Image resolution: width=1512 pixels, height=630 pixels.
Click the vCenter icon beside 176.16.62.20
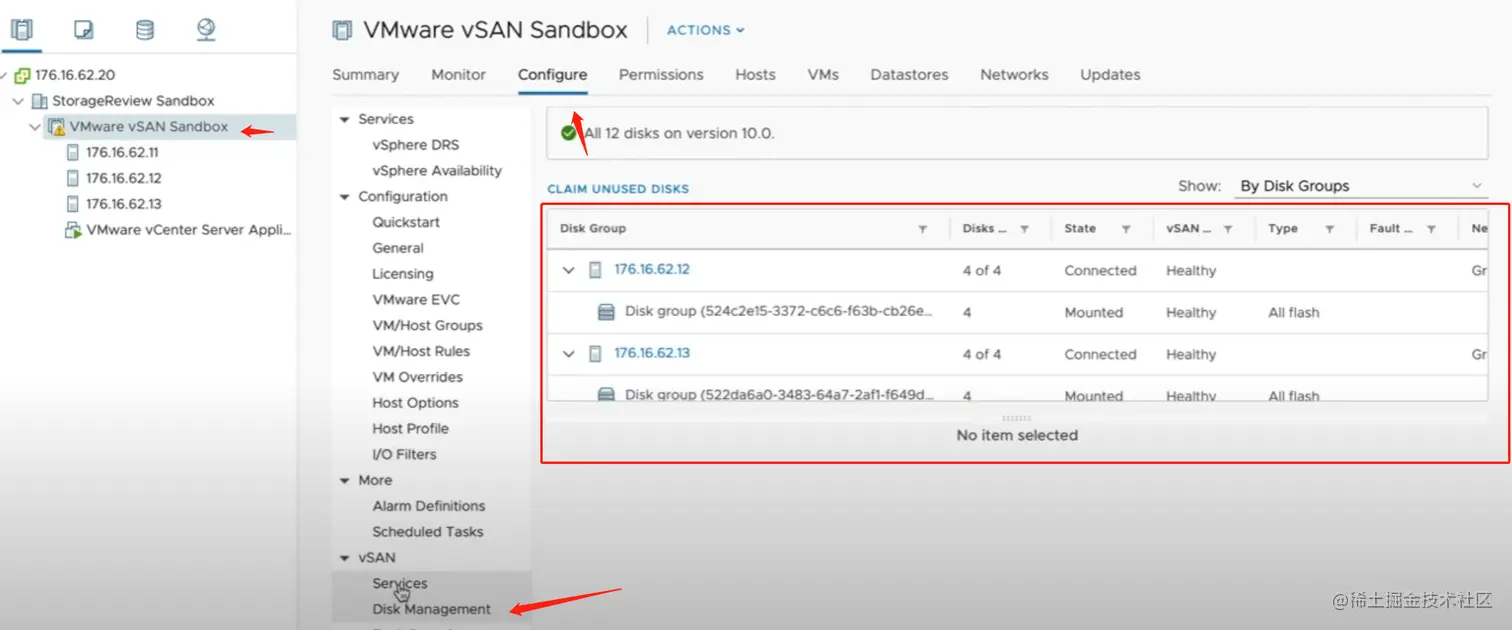coord(23,75)
